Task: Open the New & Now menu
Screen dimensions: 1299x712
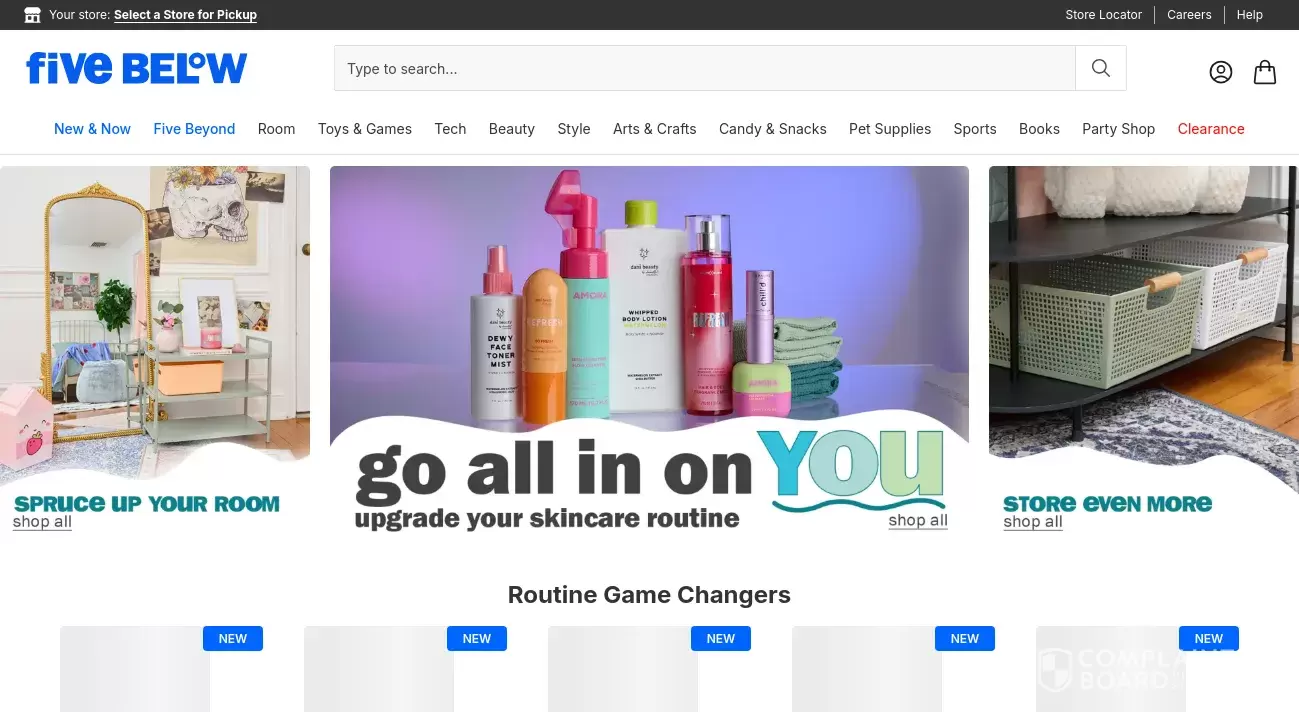Action: 92,129
